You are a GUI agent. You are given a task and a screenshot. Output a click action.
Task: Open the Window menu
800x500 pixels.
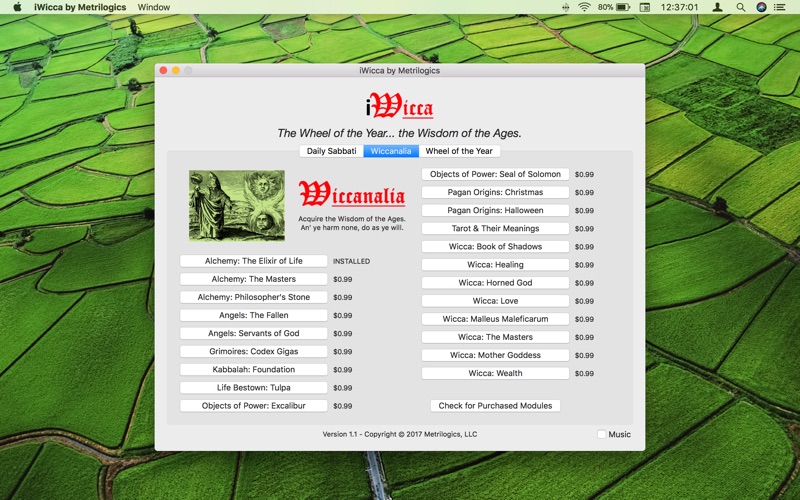(154, 7)
